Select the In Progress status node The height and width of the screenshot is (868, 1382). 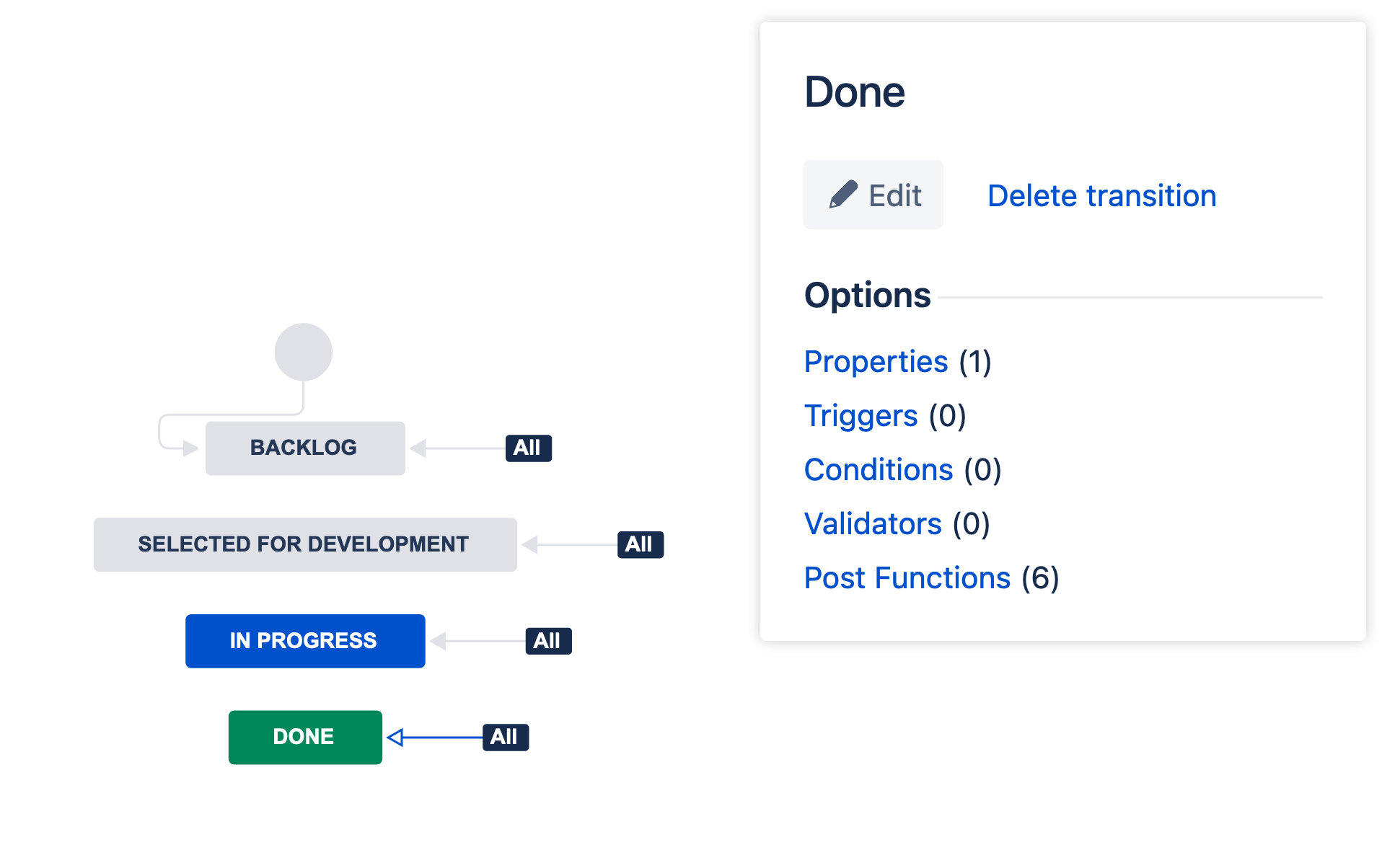(304, 641)
